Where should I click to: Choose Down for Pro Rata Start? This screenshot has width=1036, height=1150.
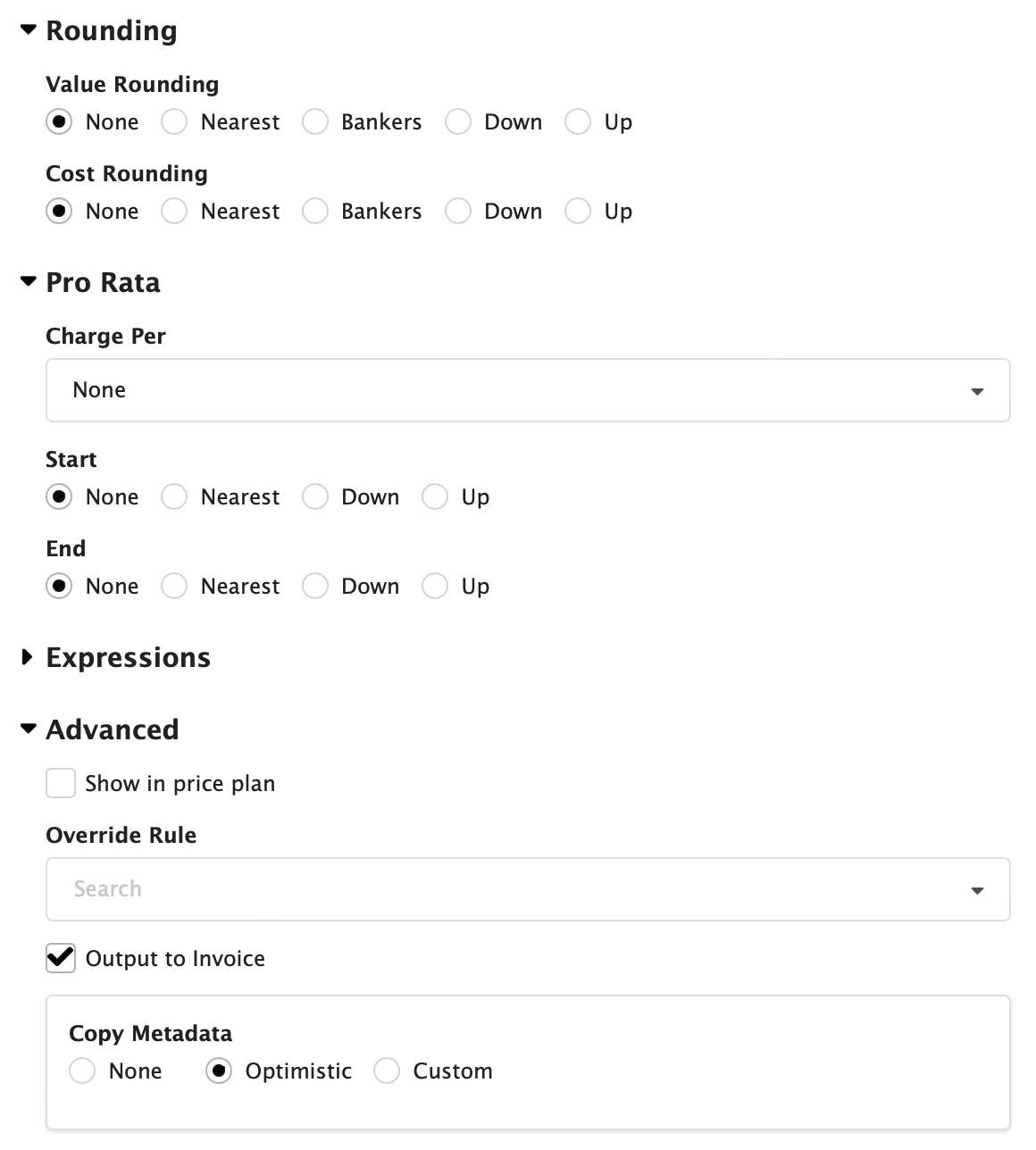pos(315,497)
